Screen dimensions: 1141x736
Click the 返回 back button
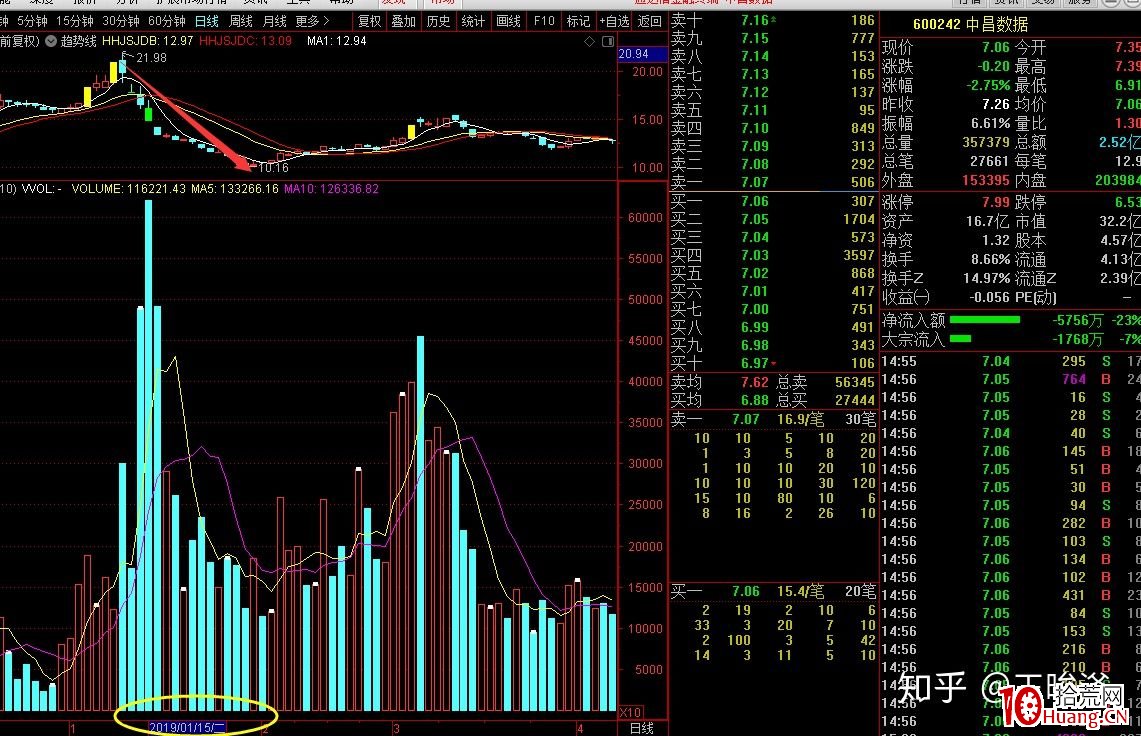[649, 21]
